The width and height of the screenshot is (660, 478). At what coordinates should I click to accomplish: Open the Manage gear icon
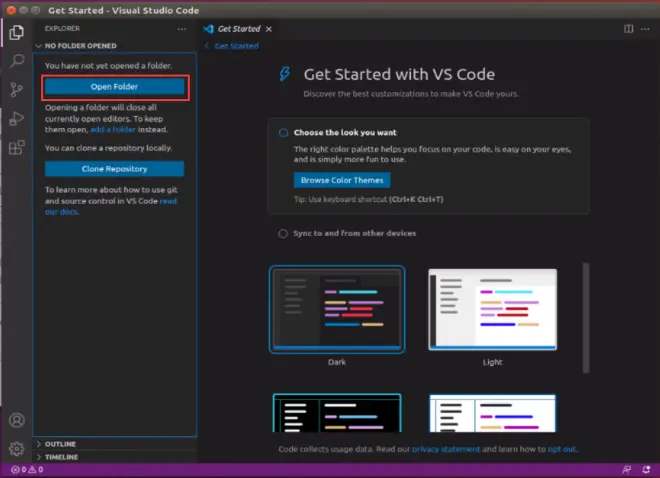pyautogui.click(x=17, y=449)
